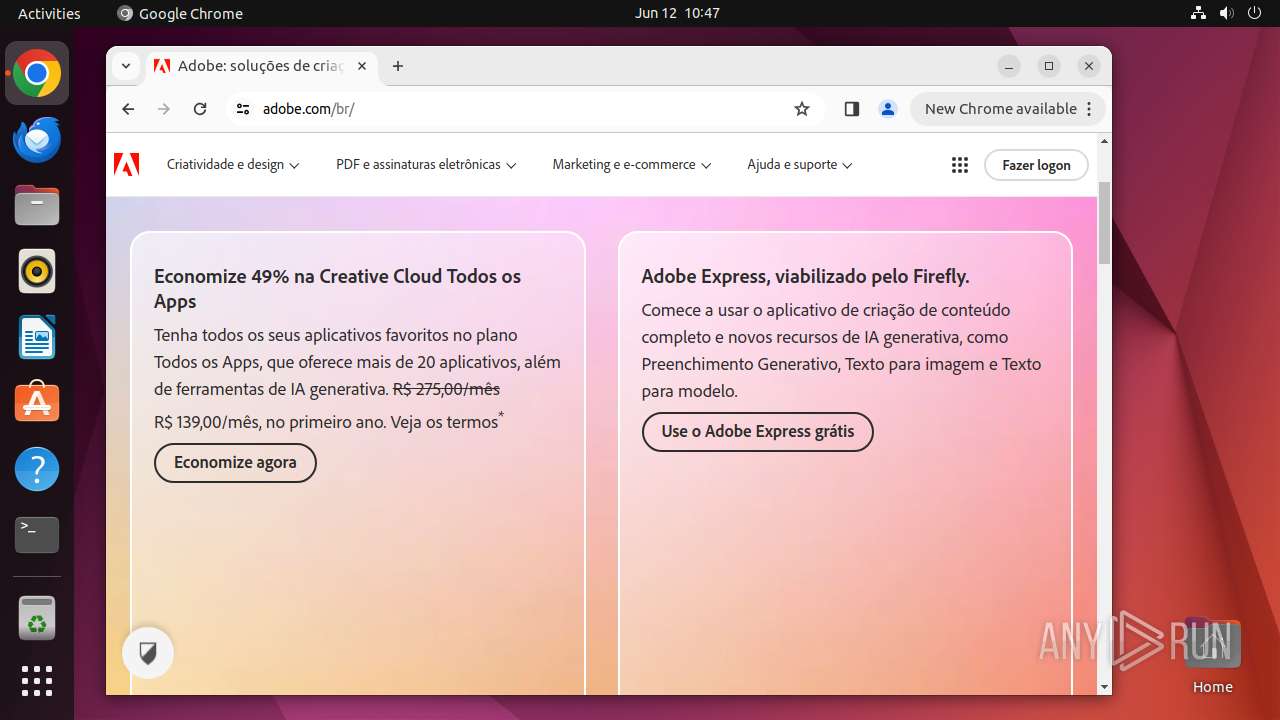Expand the Ajuda e suporte menu
The height and width of the screenshot is (720, 1280).
(x=800, y=165)
